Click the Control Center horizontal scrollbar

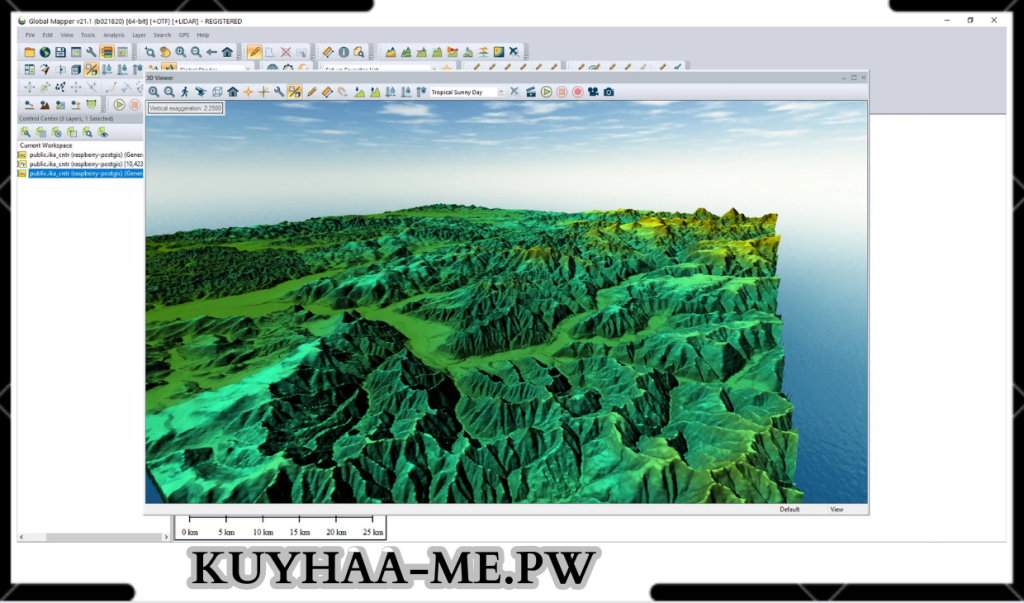pos(93,537)
